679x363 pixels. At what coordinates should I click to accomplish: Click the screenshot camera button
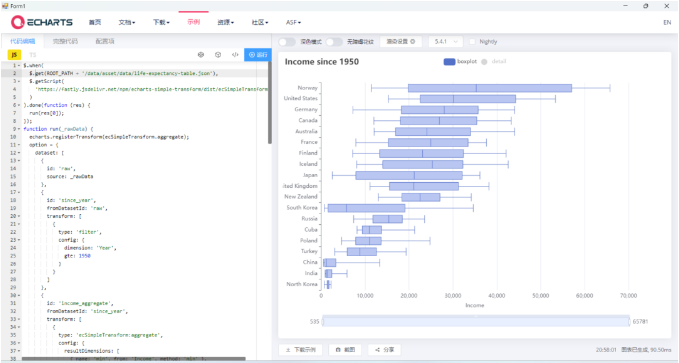346,350
